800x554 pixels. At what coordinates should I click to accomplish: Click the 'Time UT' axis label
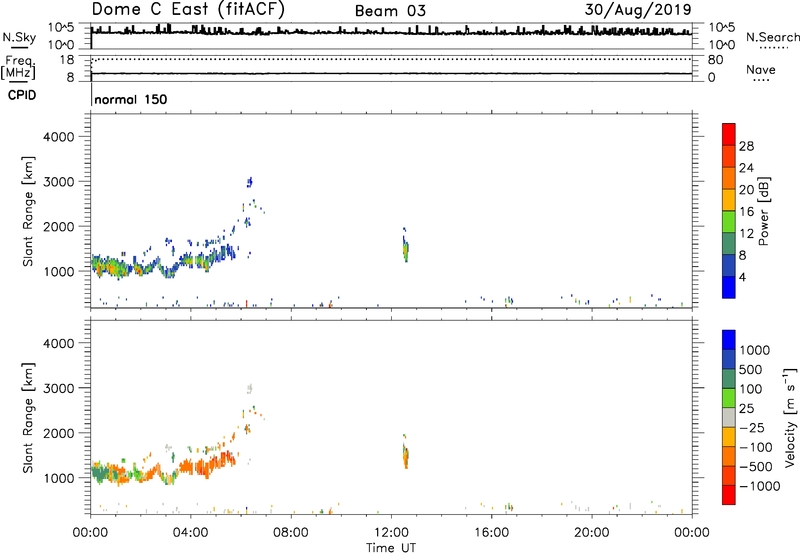[391, 548]
